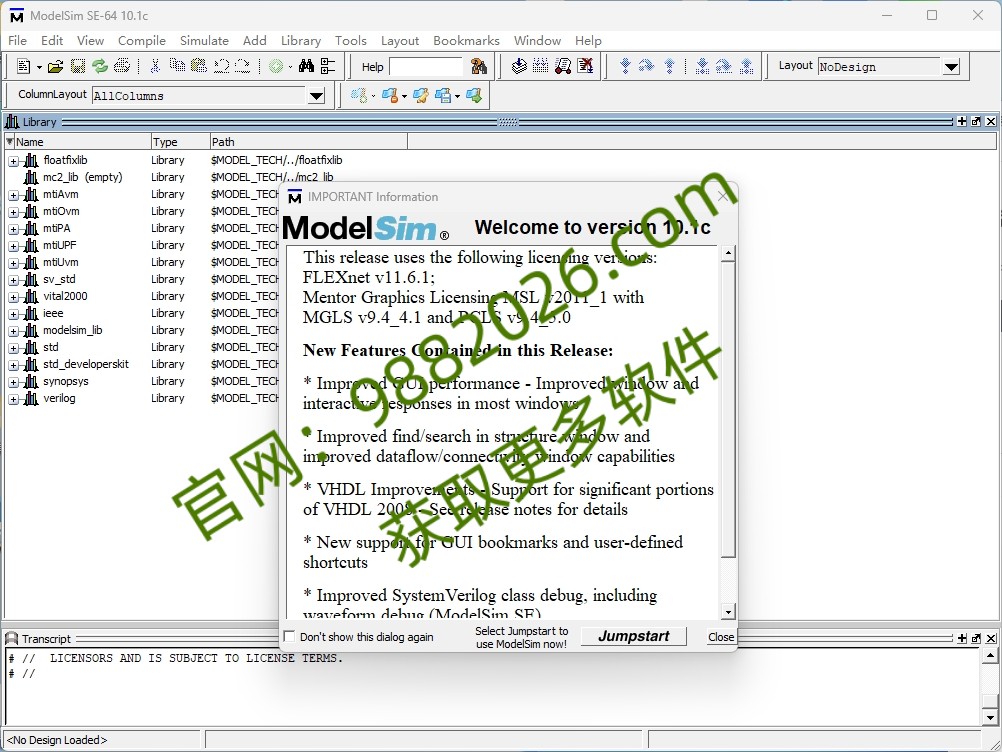This screenshot has width=1002, height=752.
Task: Click the Find binoculars icon
Action: pos(306,66)
